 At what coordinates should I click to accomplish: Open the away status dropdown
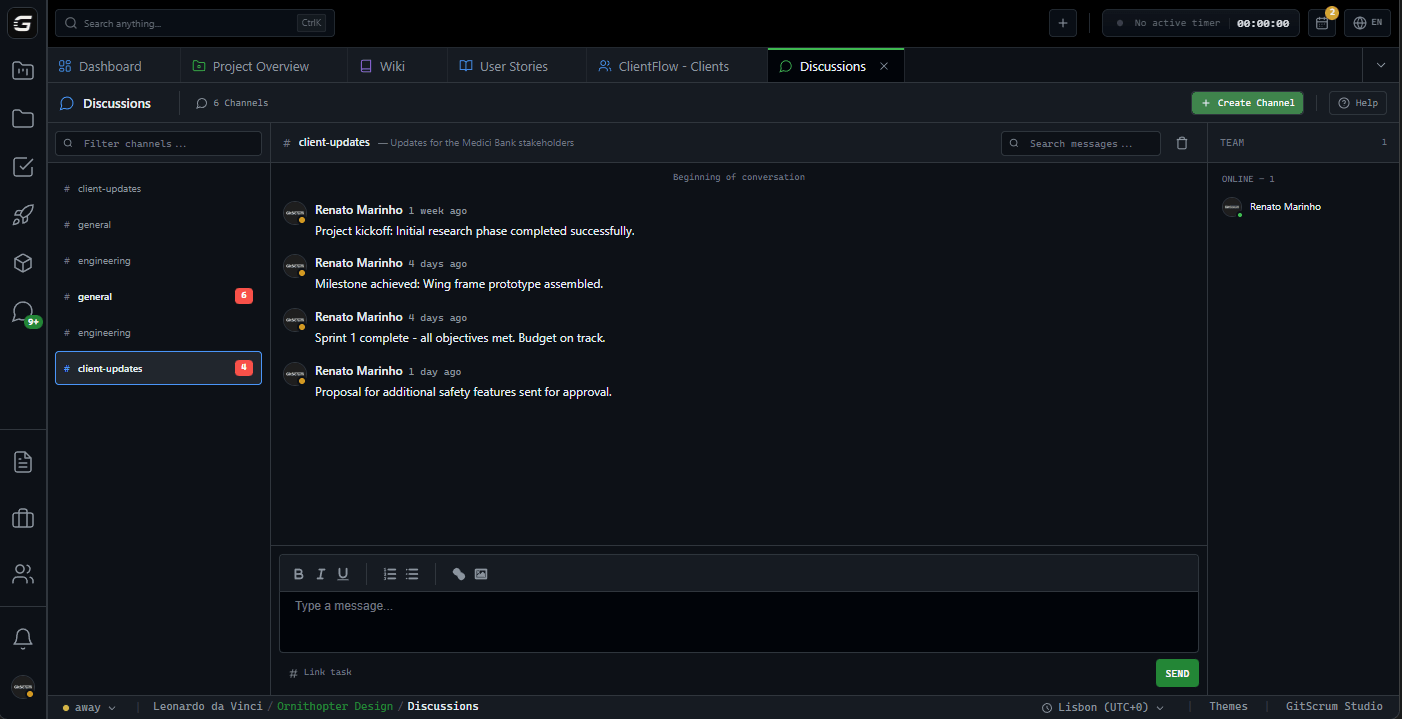pos(89,707)
